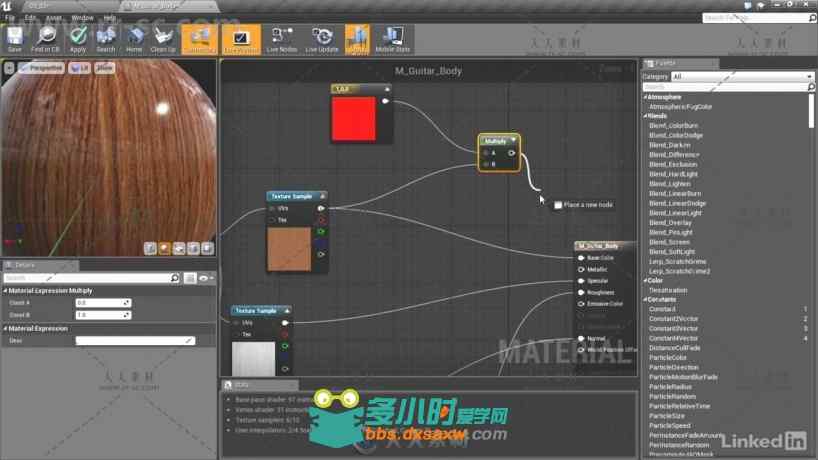Open the Lit view mode dropdown
This screenshot has width=818, height=460.
79,68
